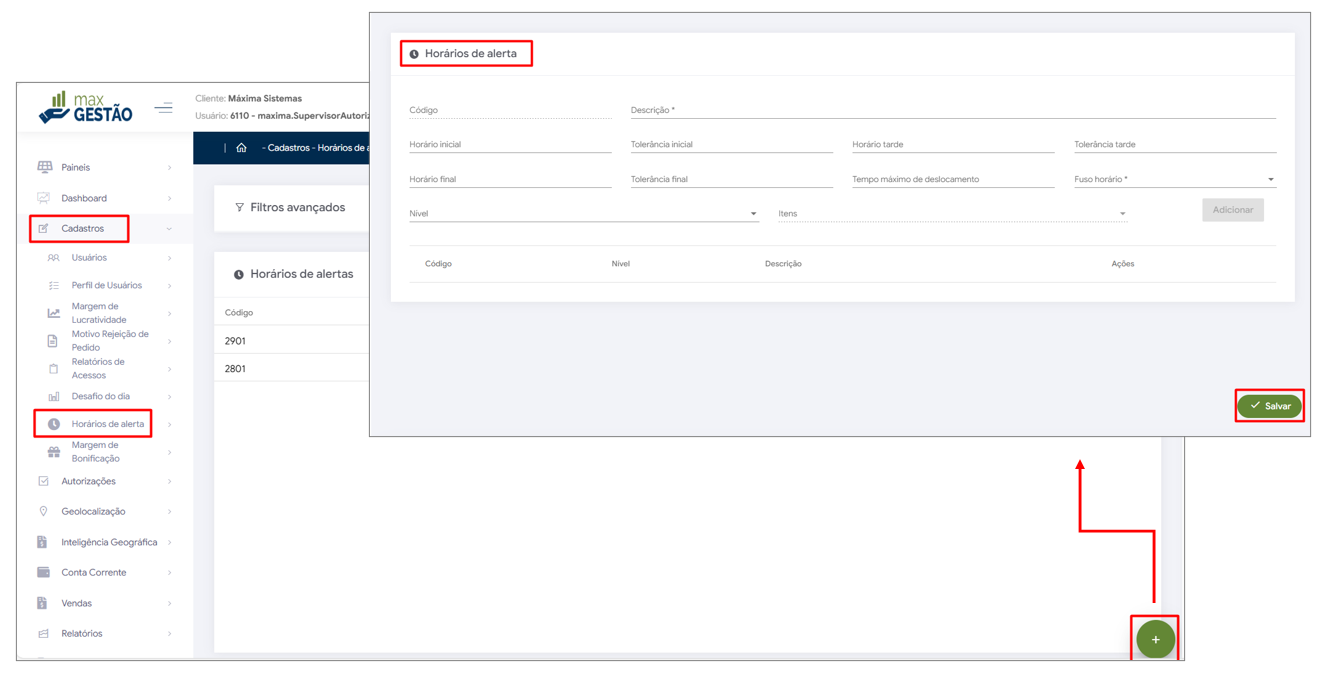Click the Descrição input field
The width and height of the screenshot is (1325, 675).
click(x=952, y=110)
